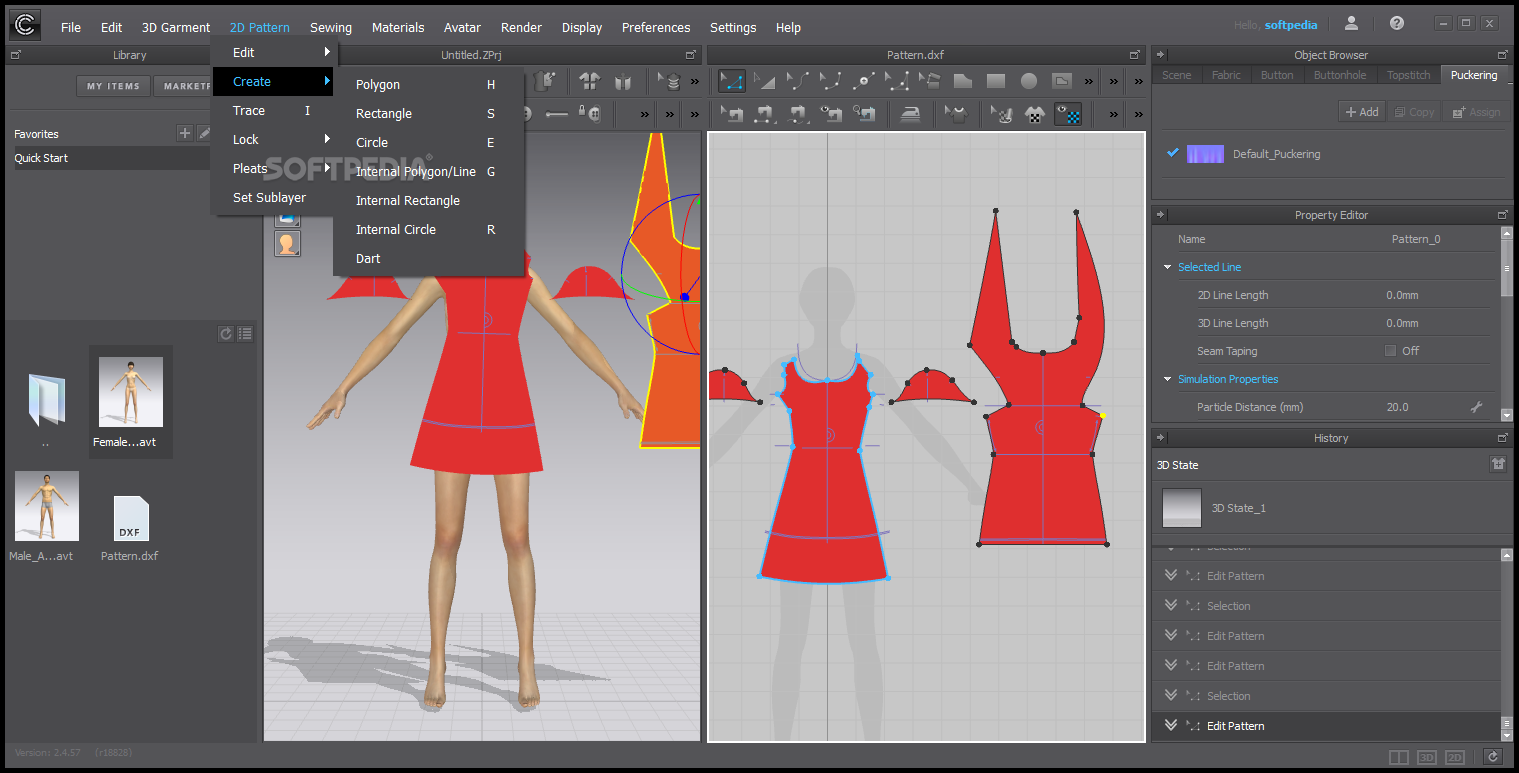
Task: Click the refresh icon in Library
Action: (x=226, y=334)
